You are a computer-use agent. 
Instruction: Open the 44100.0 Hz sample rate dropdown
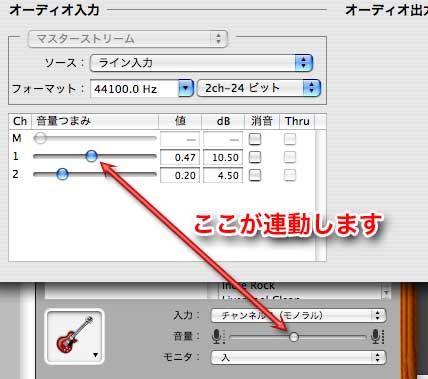coord(142,89)
